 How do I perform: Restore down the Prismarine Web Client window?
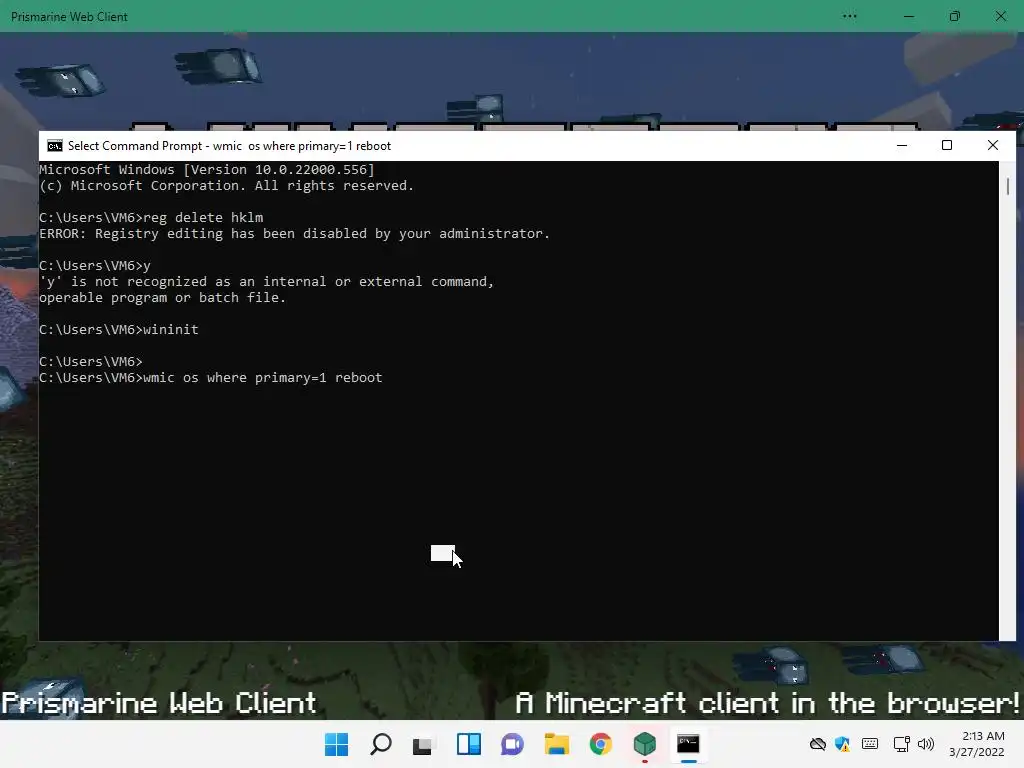coord(955,16)
